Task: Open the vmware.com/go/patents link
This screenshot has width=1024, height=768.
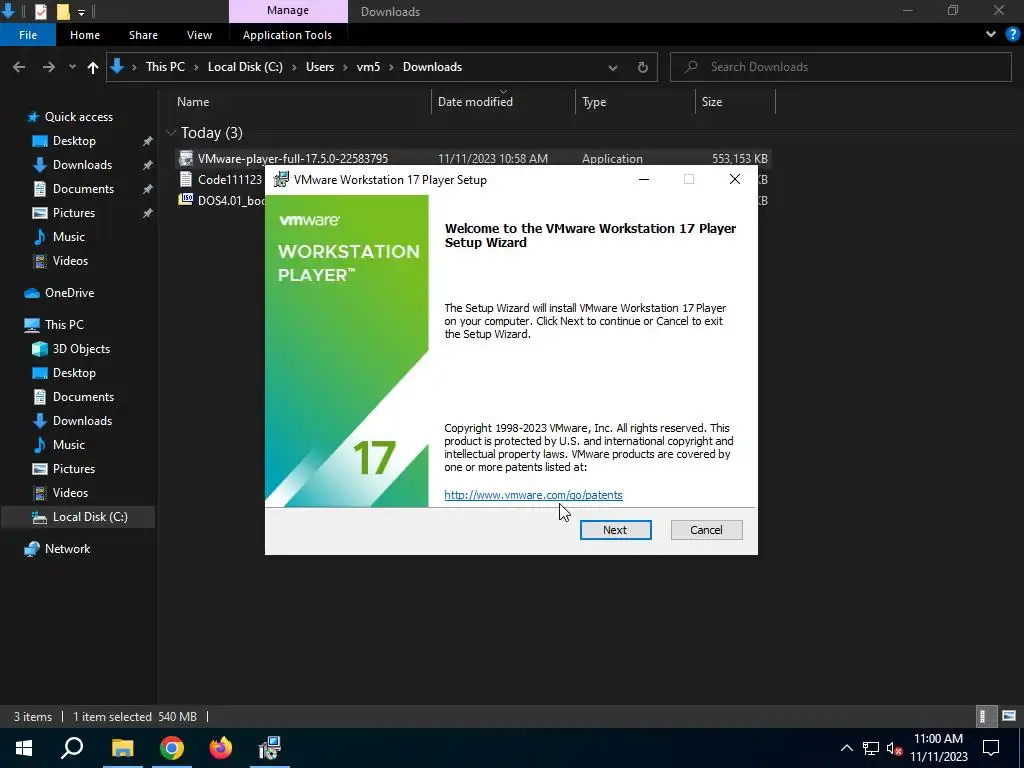Action: coord(533,495)
